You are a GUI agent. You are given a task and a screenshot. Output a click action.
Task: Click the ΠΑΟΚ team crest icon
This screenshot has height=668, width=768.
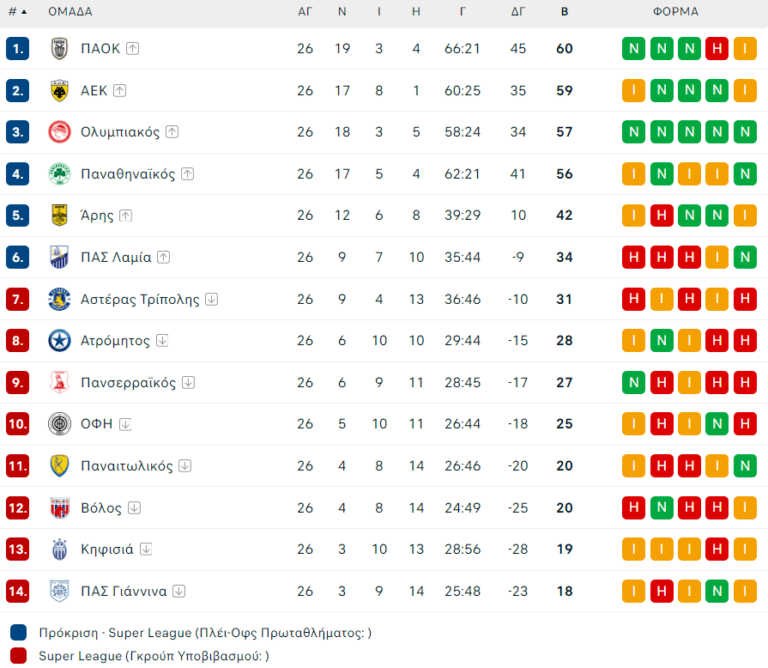point(60,48)
